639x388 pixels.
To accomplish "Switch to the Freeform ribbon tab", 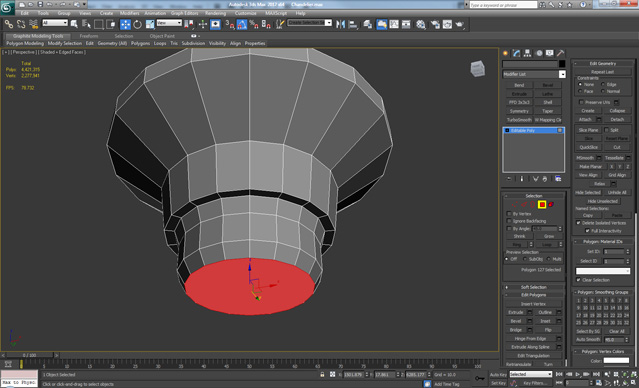I will pyautogui.click(x=88, y=36).
